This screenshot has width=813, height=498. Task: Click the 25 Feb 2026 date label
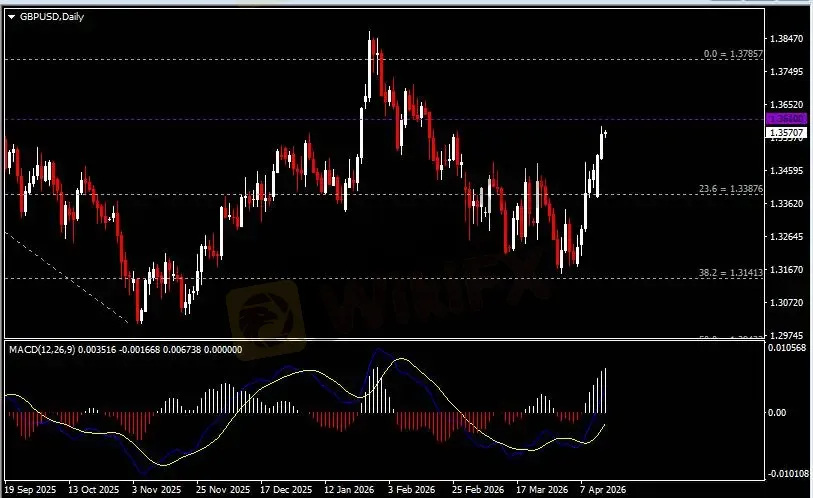click(x=478, y=490)
